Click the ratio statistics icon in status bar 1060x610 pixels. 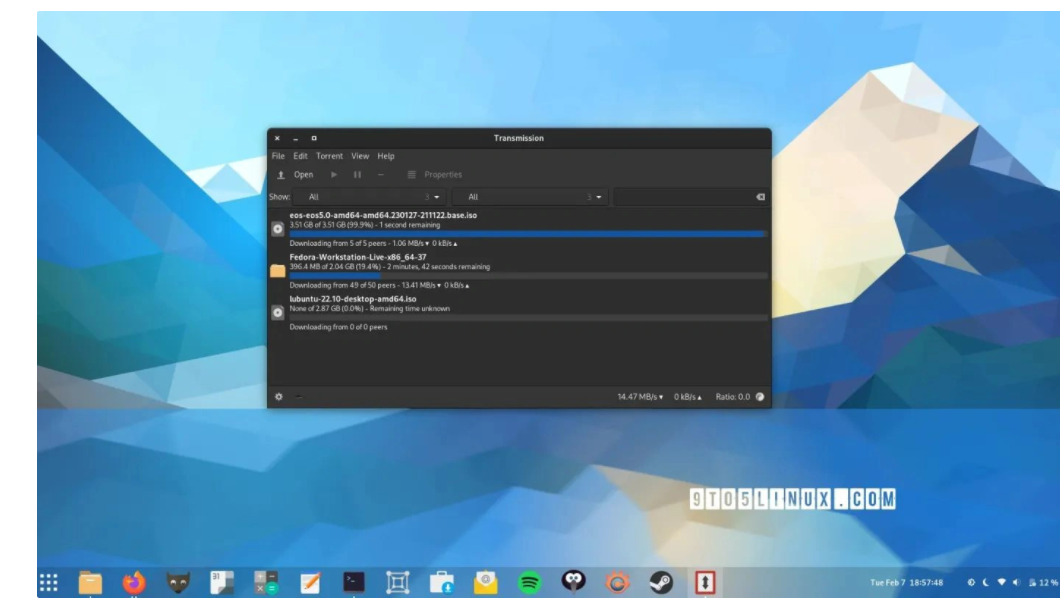click(760, 397)
